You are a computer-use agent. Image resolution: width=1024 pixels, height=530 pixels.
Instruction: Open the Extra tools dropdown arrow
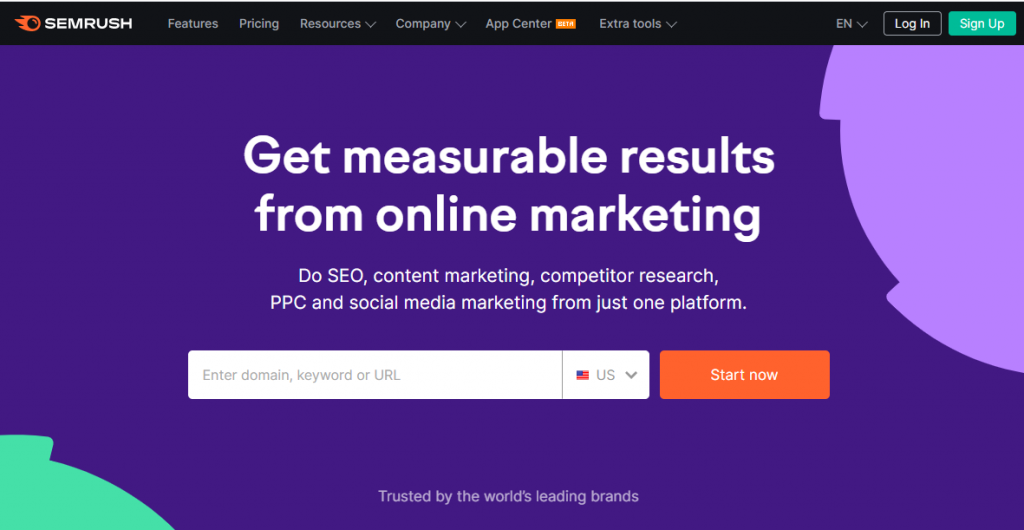point(671,25)
